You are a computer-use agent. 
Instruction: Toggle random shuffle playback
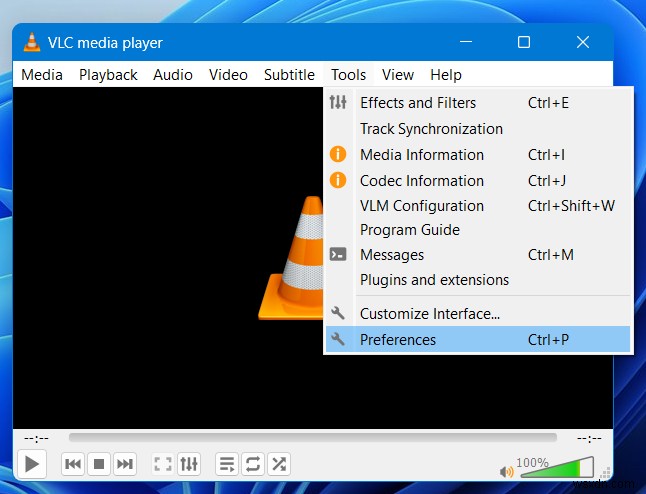click(x=279, y=464)
